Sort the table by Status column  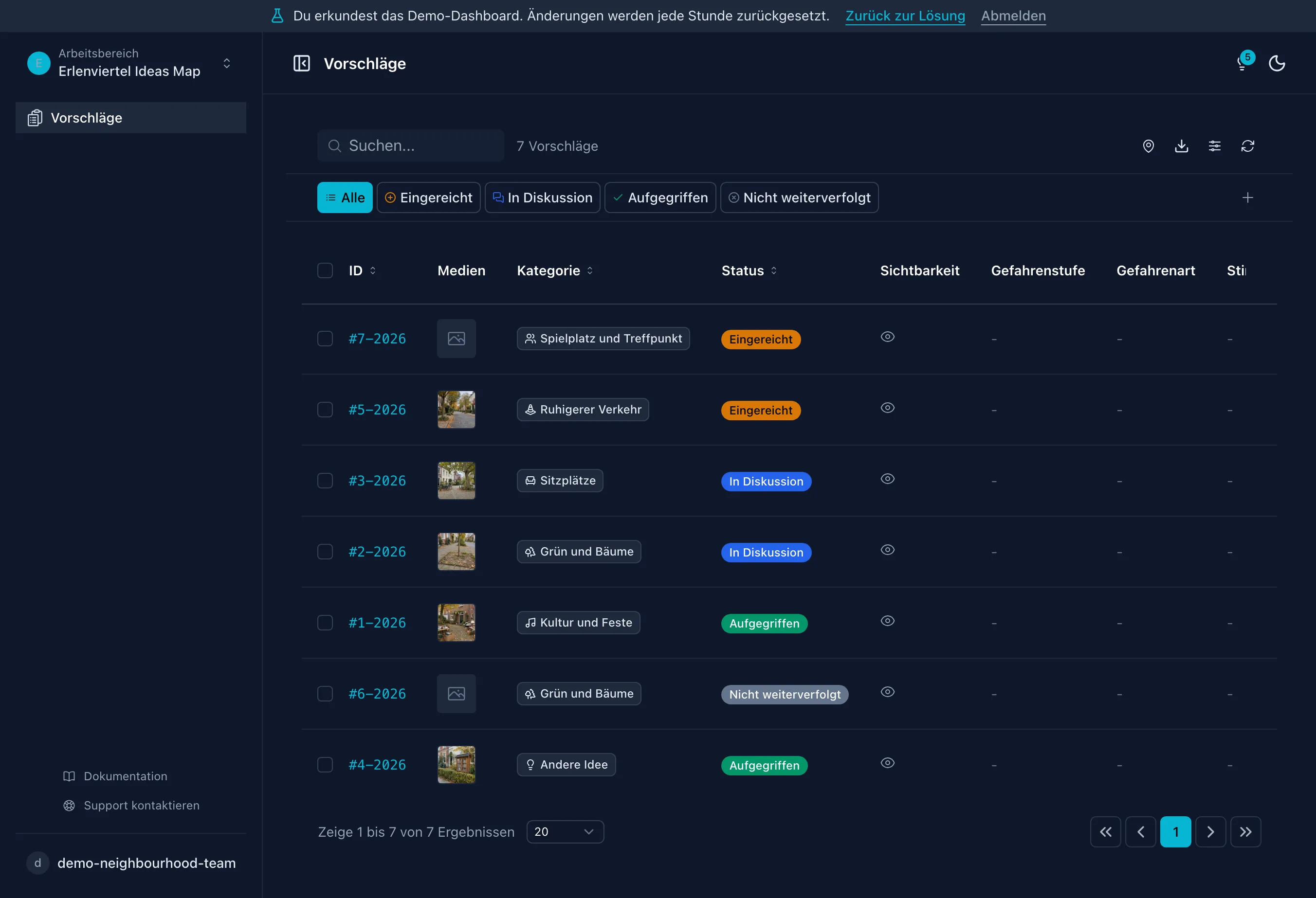click(x=749, y=270)
